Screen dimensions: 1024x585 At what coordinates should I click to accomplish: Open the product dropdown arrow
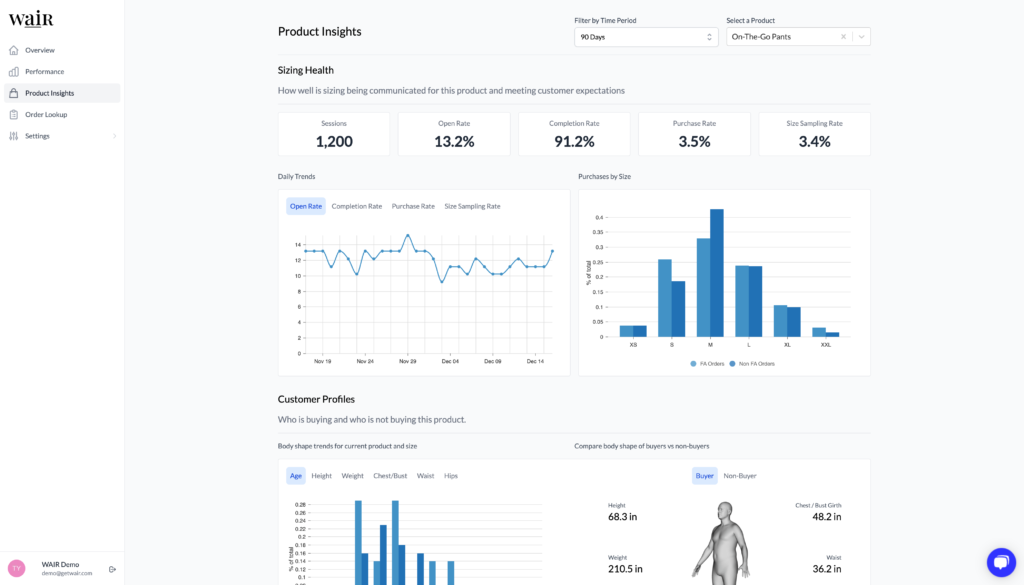click(861, 37)
